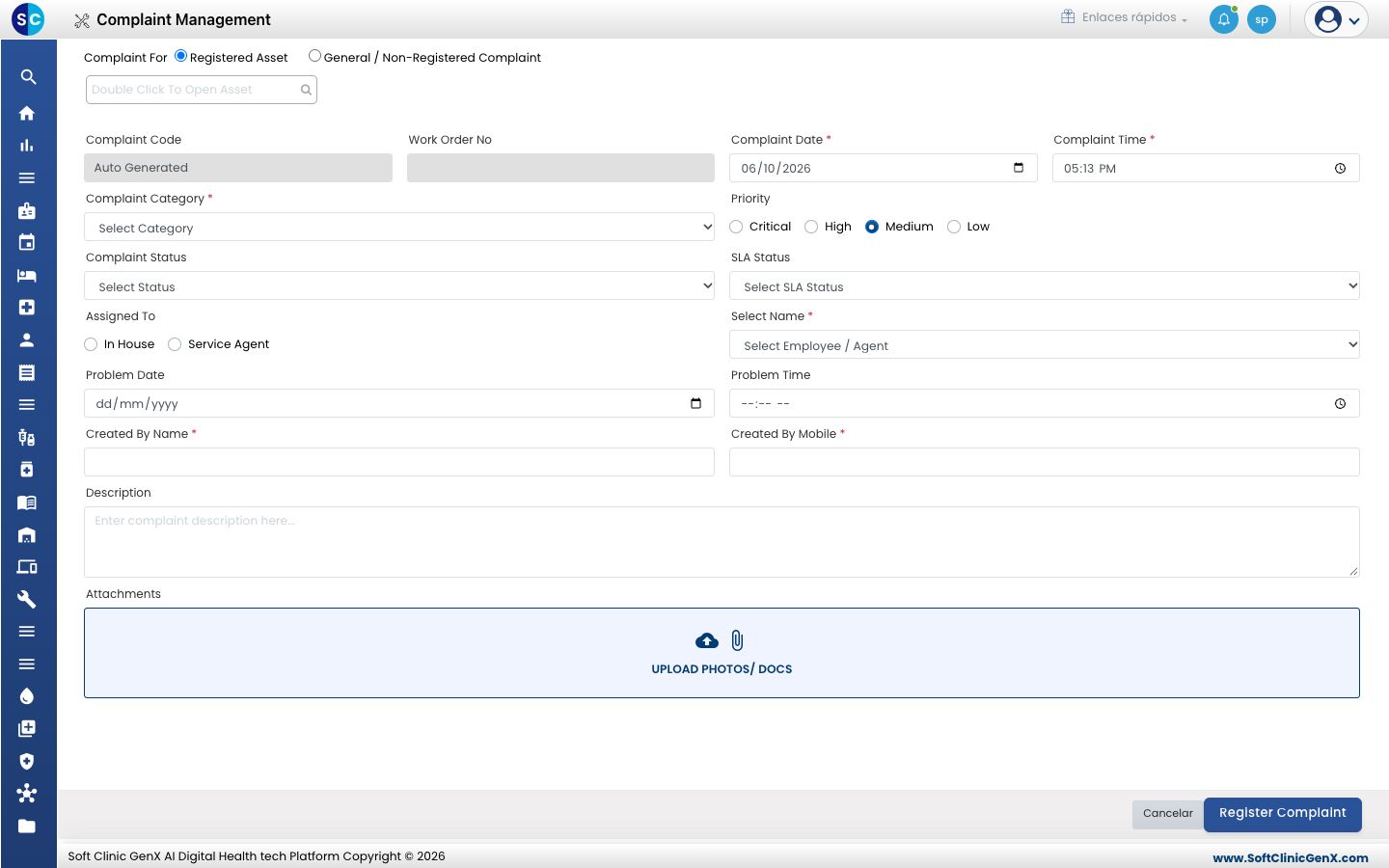This screenshot has width=1389, height=868.
Task: Open the www.SoftClinicGenX.com link
Action: point(1291,857)
